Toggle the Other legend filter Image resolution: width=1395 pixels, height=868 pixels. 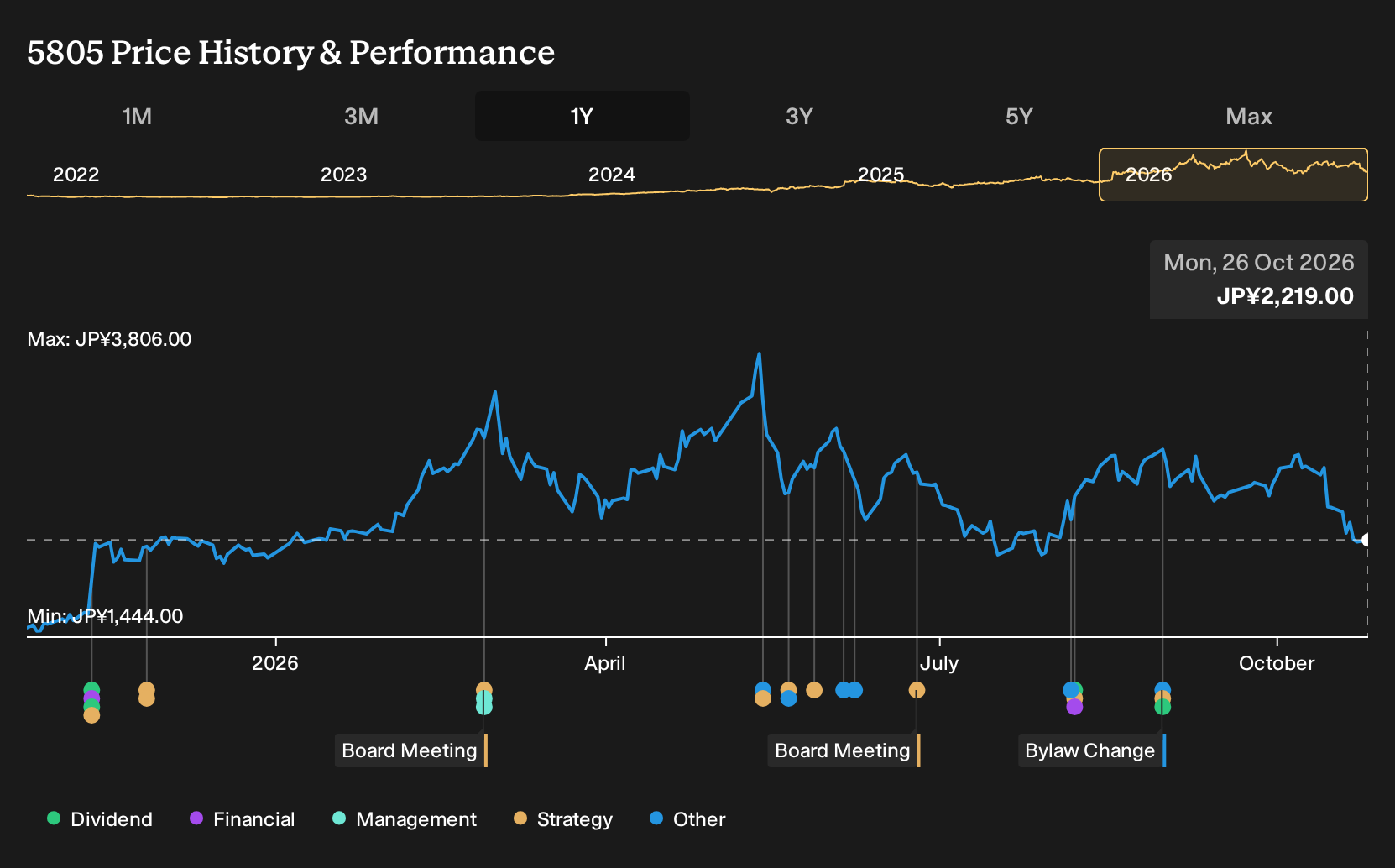click(x=687, y=819)
